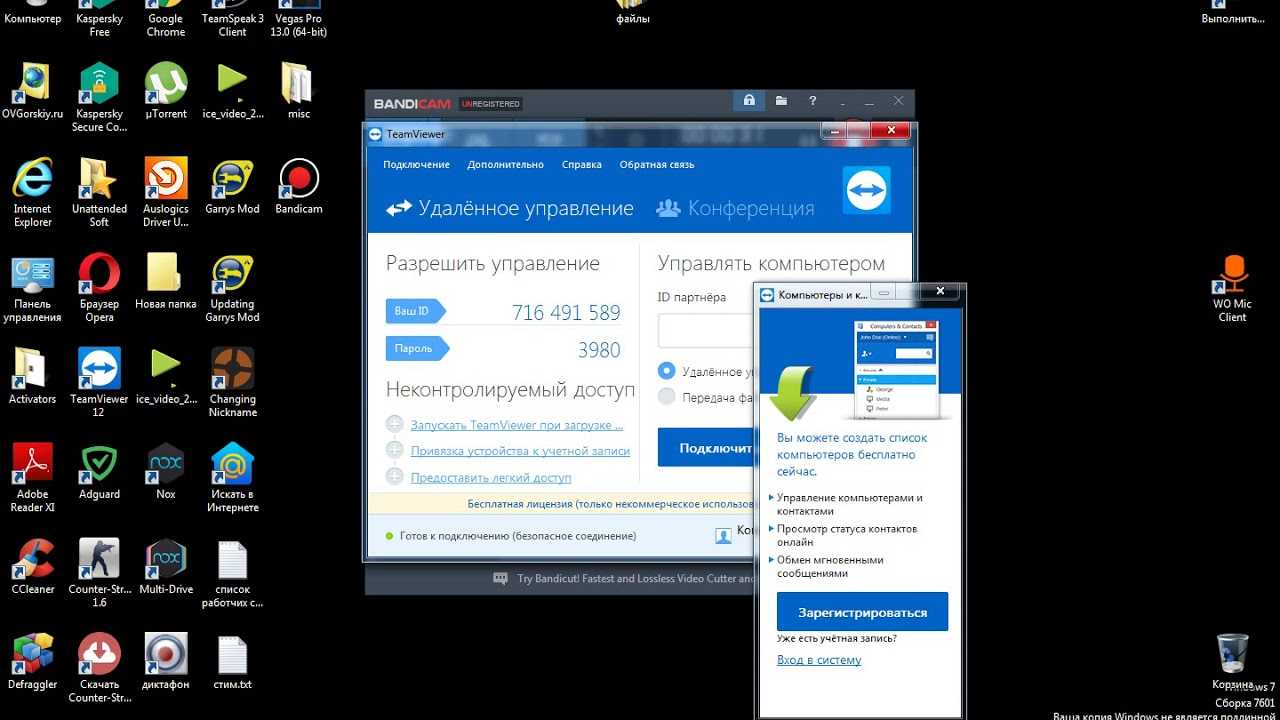
Task: Click Запускать TeamViewer при загрузке link
Action: tap(516, 424)
